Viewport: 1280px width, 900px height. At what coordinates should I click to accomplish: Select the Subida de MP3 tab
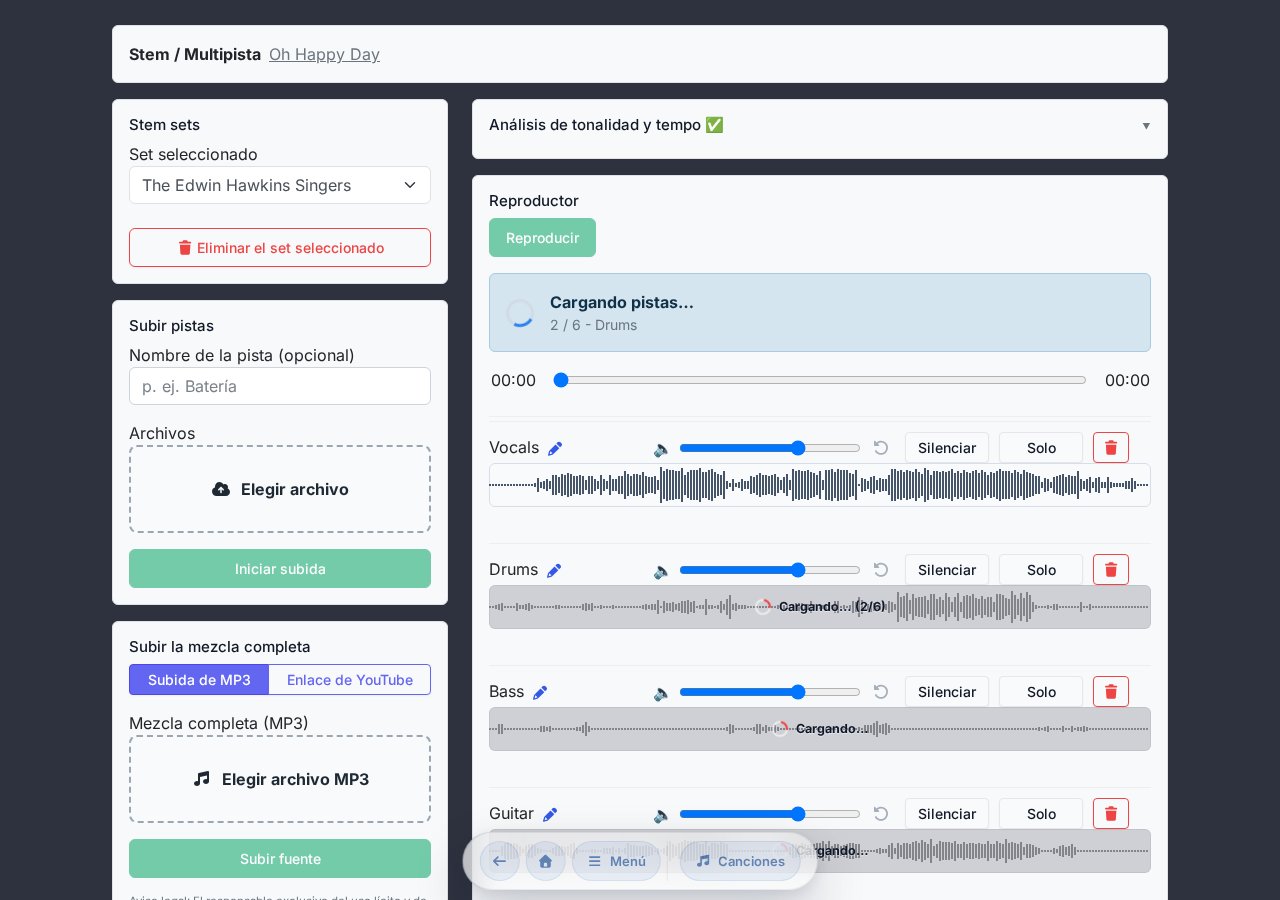click(x=199, y=679)
